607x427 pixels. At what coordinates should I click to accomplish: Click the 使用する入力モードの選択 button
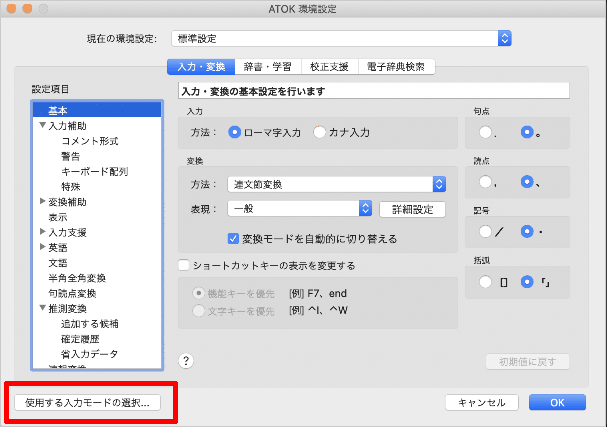pos(86,402)
